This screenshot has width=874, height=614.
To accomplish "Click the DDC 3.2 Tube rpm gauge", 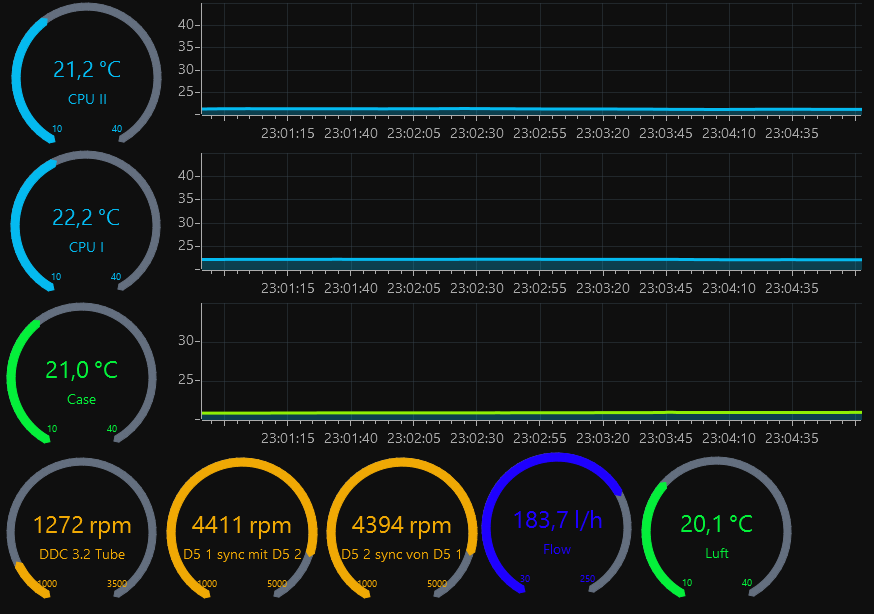I will coord(81,528).
